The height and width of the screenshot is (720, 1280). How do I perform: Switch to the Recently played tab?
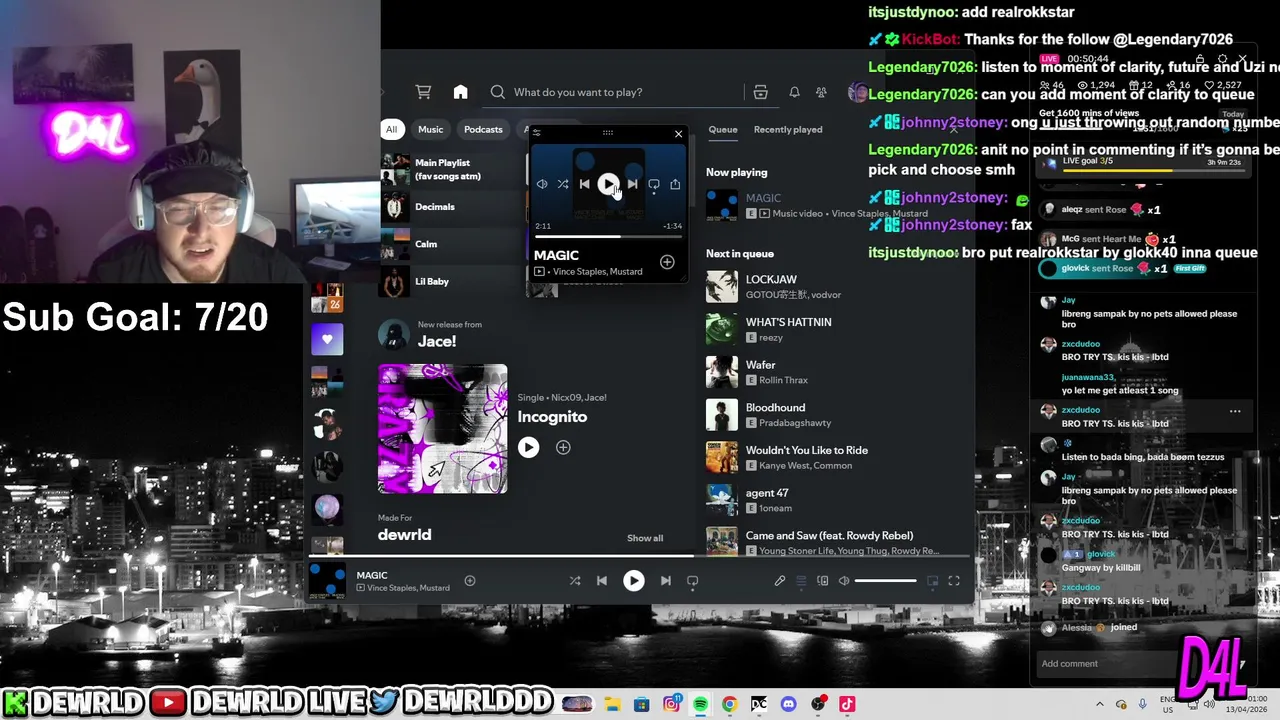click(x=788, y=129)
